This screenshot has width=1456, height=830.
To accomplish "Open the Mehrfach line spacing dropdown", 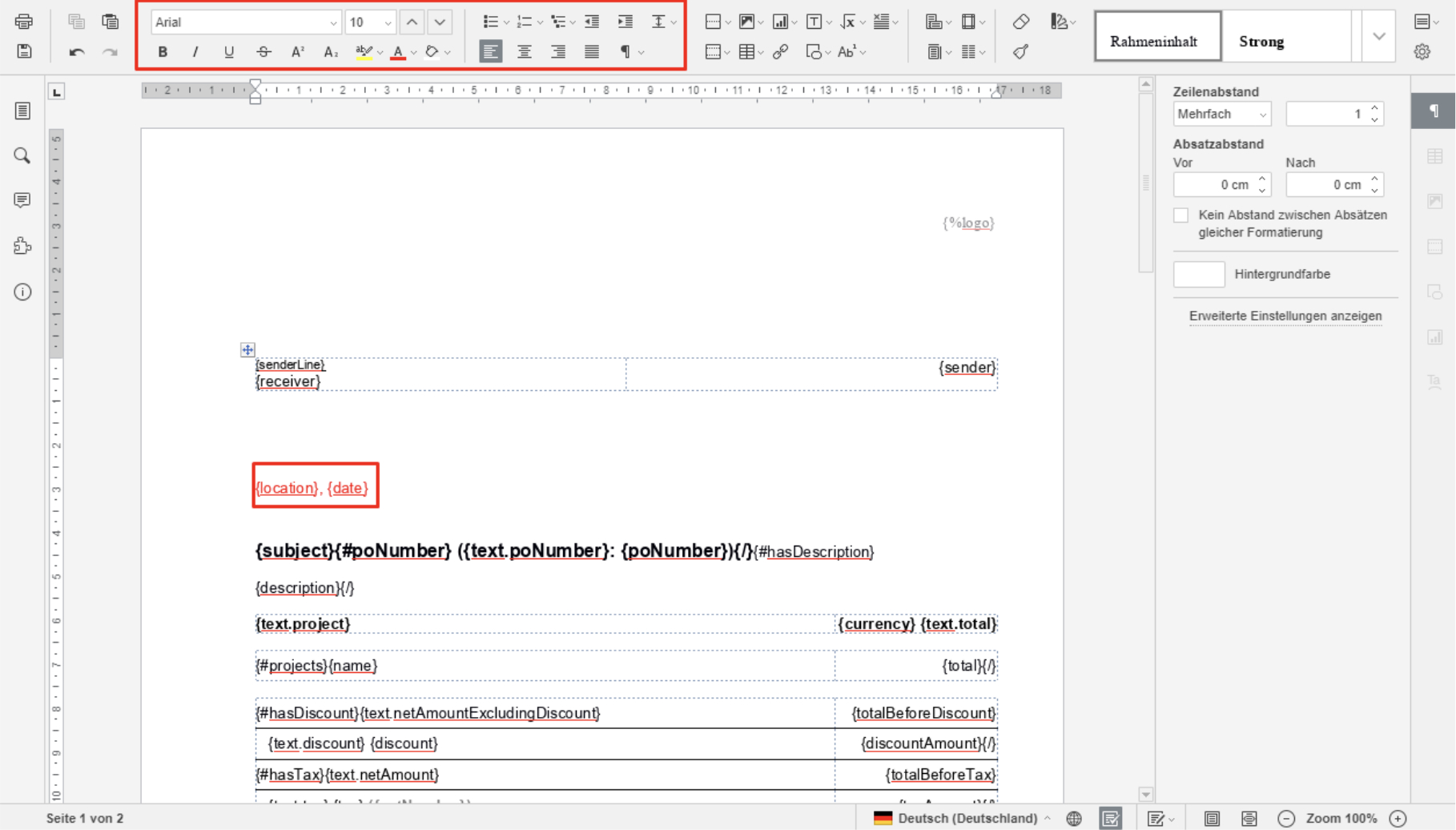I will click(x=1221, y=115).
